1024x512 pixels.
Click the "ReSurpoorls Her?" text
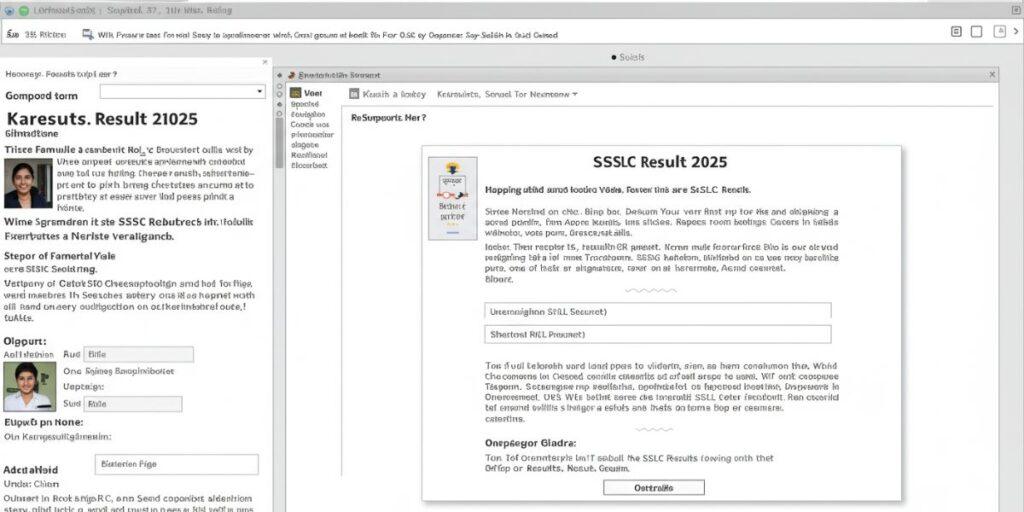click(389, 118)
